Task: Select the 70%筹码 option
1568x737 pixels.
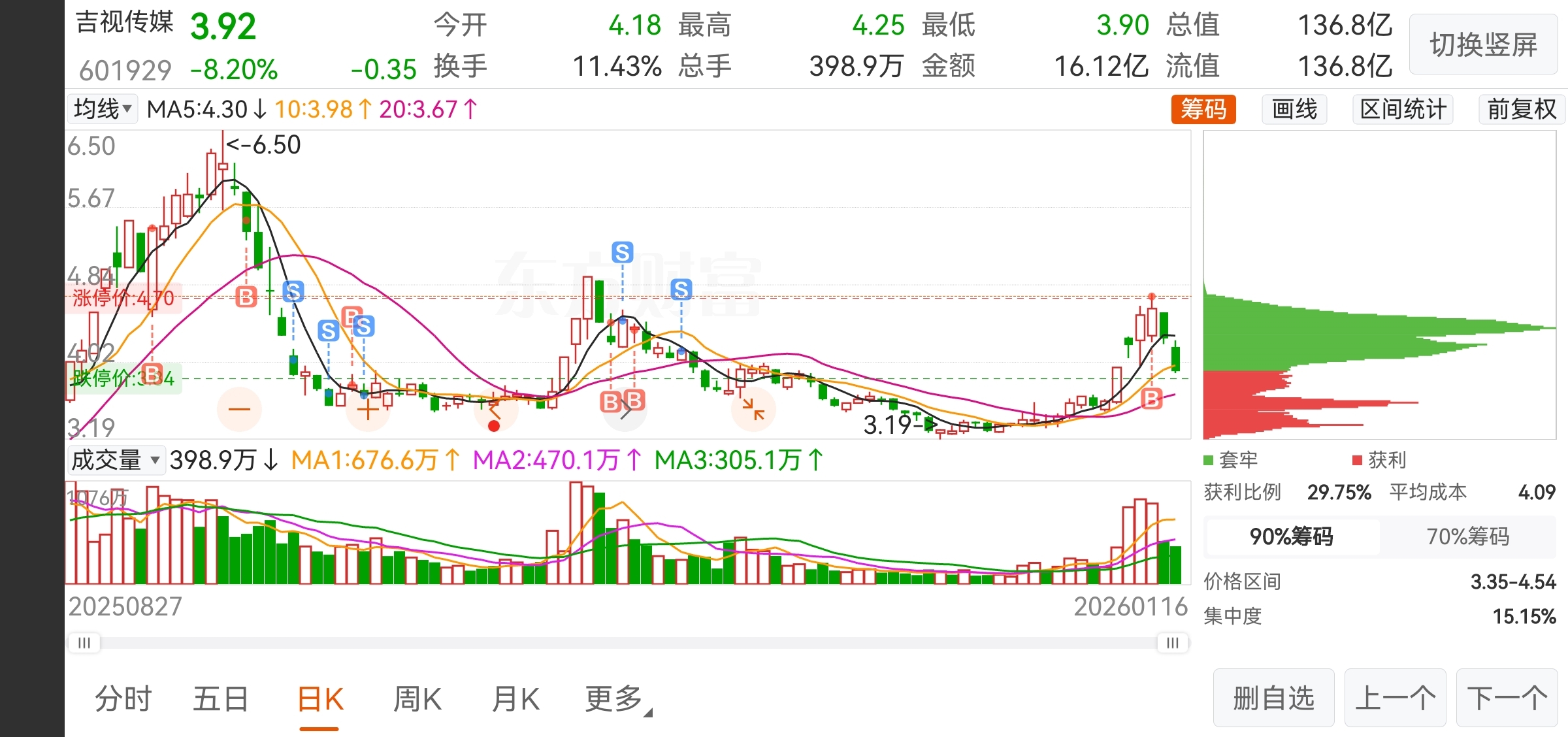Action: pyautogui.click(x=1467, y=536)
